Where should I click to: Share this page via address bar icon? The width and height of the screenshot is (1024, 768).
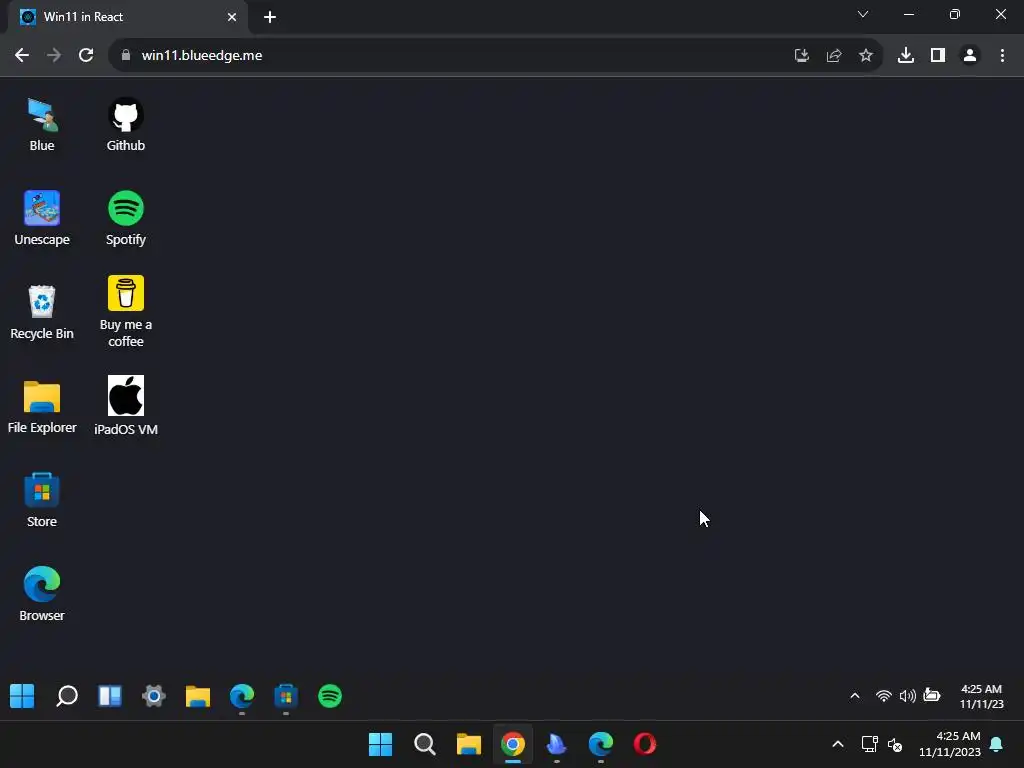click(834, 56)
